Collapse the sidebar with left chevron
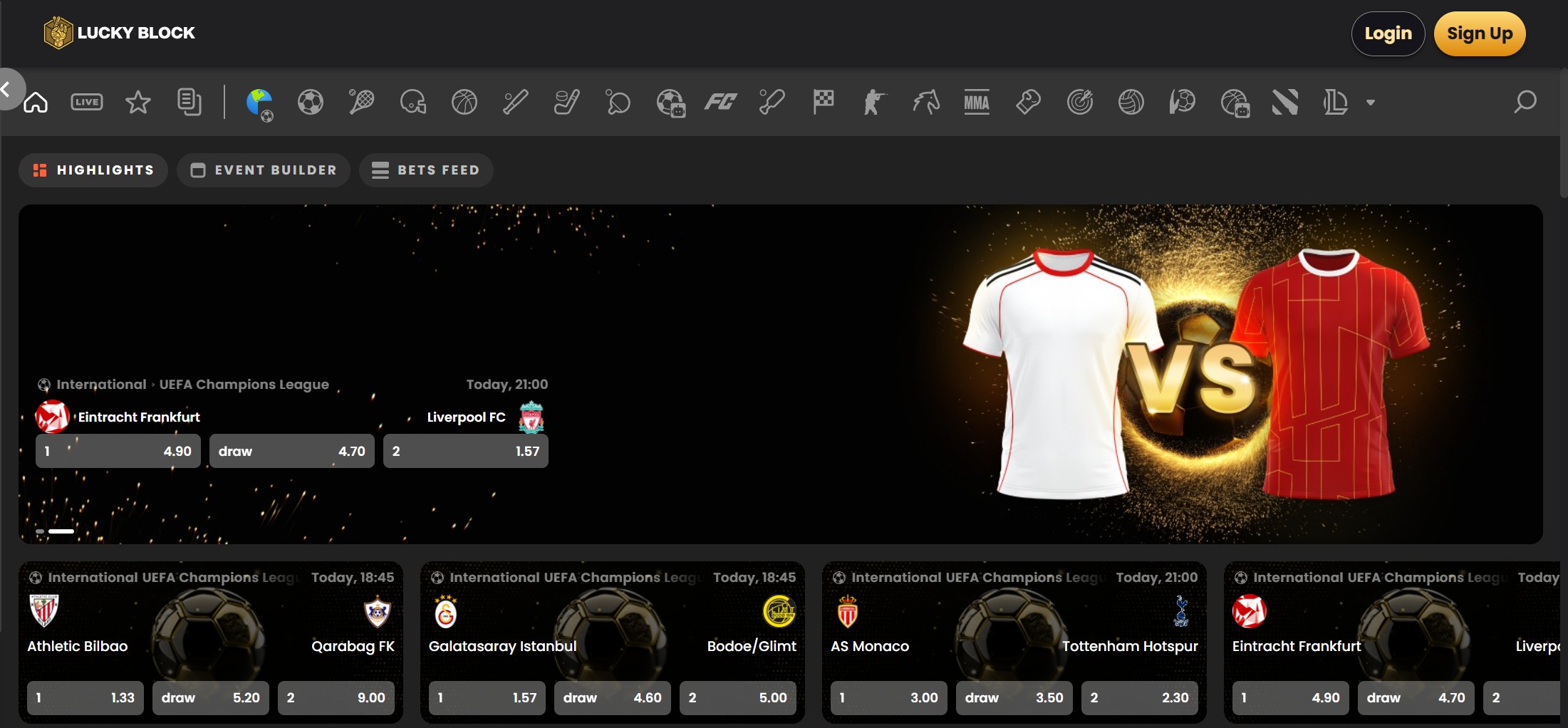The height and width of the screenshot is (728, 1568). coord(7,89)
